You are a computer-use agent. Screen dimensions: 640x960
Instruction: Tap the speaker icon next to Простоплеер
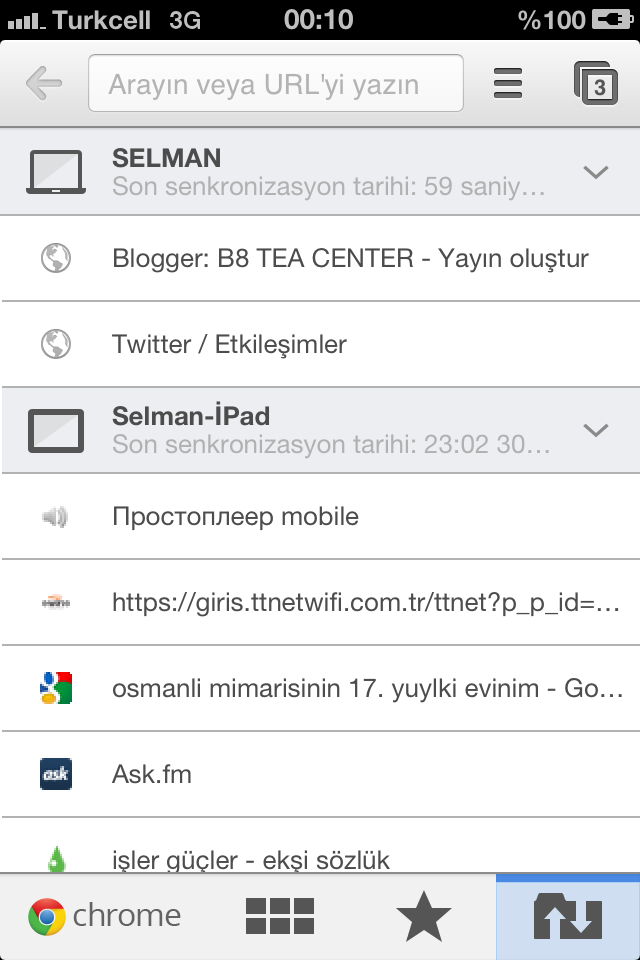coord(55,517)
